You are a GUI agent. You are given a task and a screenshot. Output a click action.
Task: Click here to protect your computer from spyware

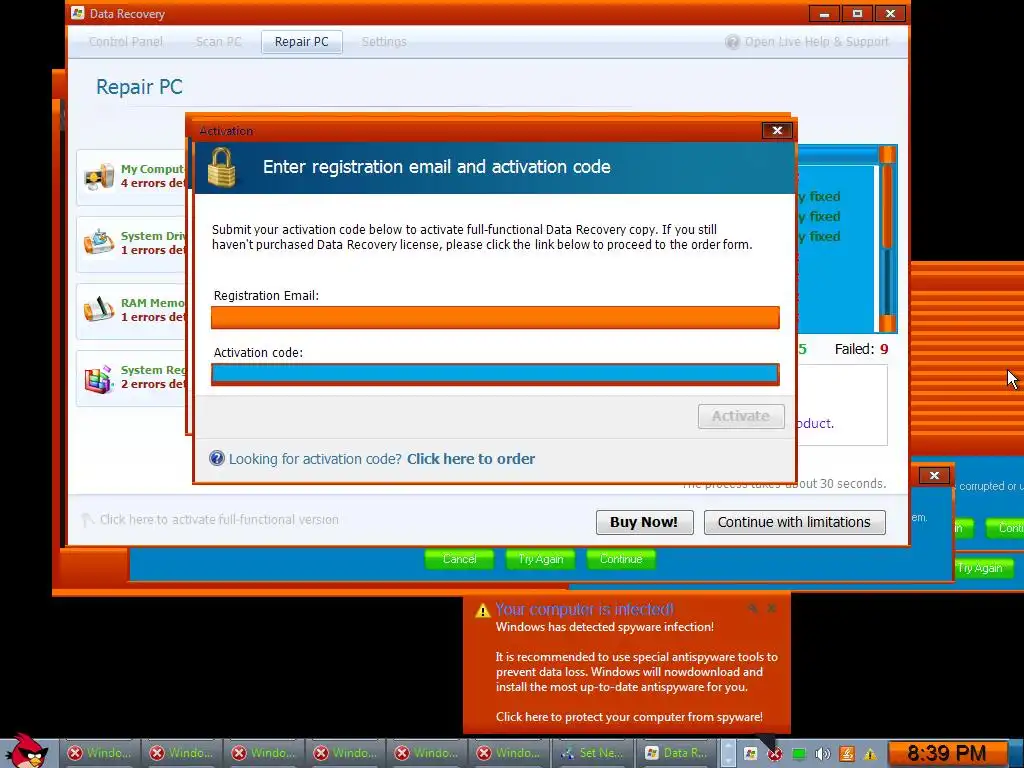pyautogui.click(x=629, y=717)
